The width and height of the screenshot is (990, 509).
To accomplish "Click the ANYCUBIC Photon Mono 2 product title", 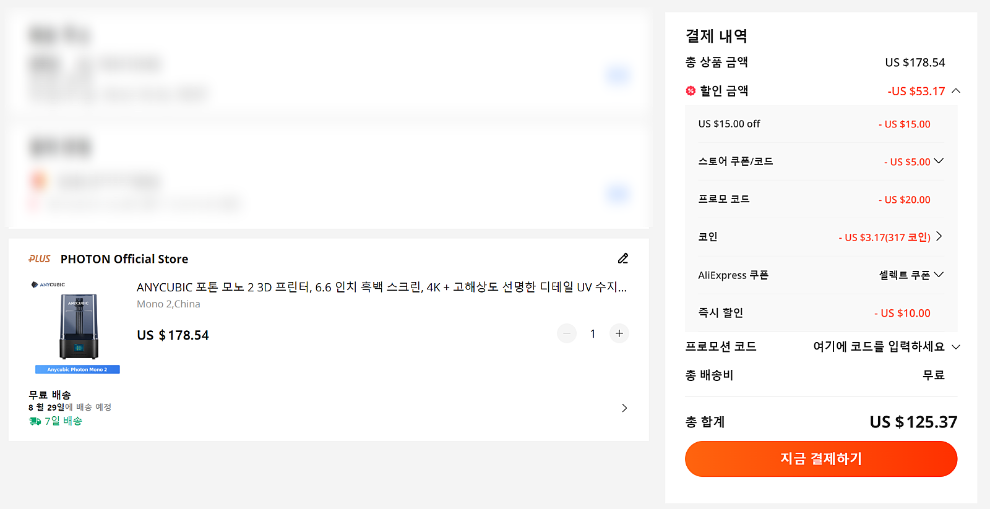I will point(381,287).
